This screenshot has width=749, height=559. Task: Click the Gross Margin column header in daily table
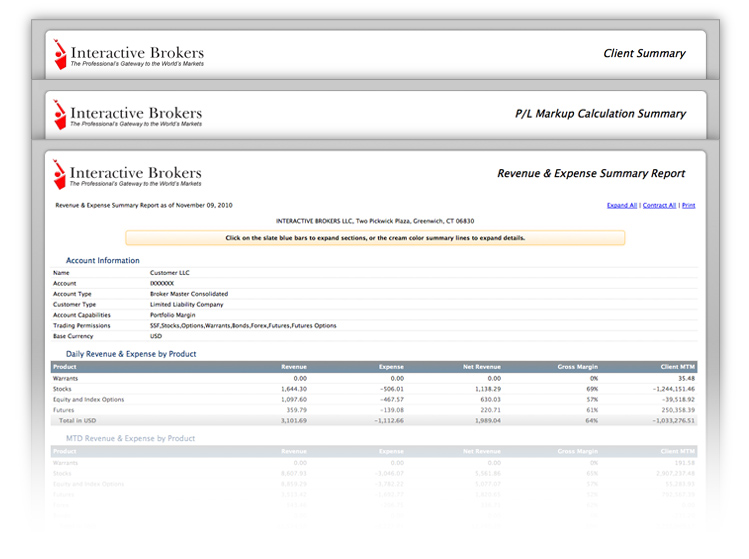[578, 367]
